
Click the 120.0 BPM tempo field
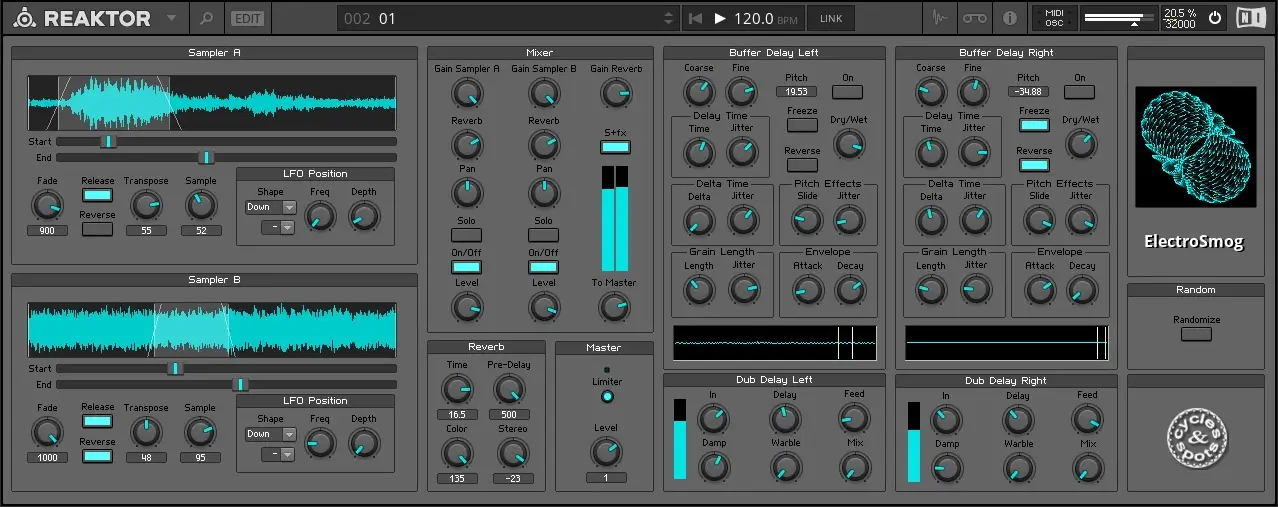[x=768, y=18]
